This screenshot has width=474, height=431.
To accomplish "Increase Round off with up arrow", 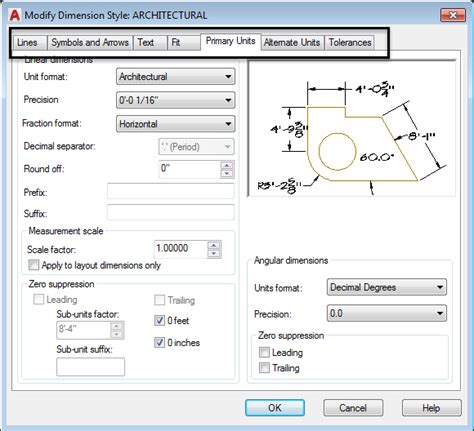I will [227, 165].
